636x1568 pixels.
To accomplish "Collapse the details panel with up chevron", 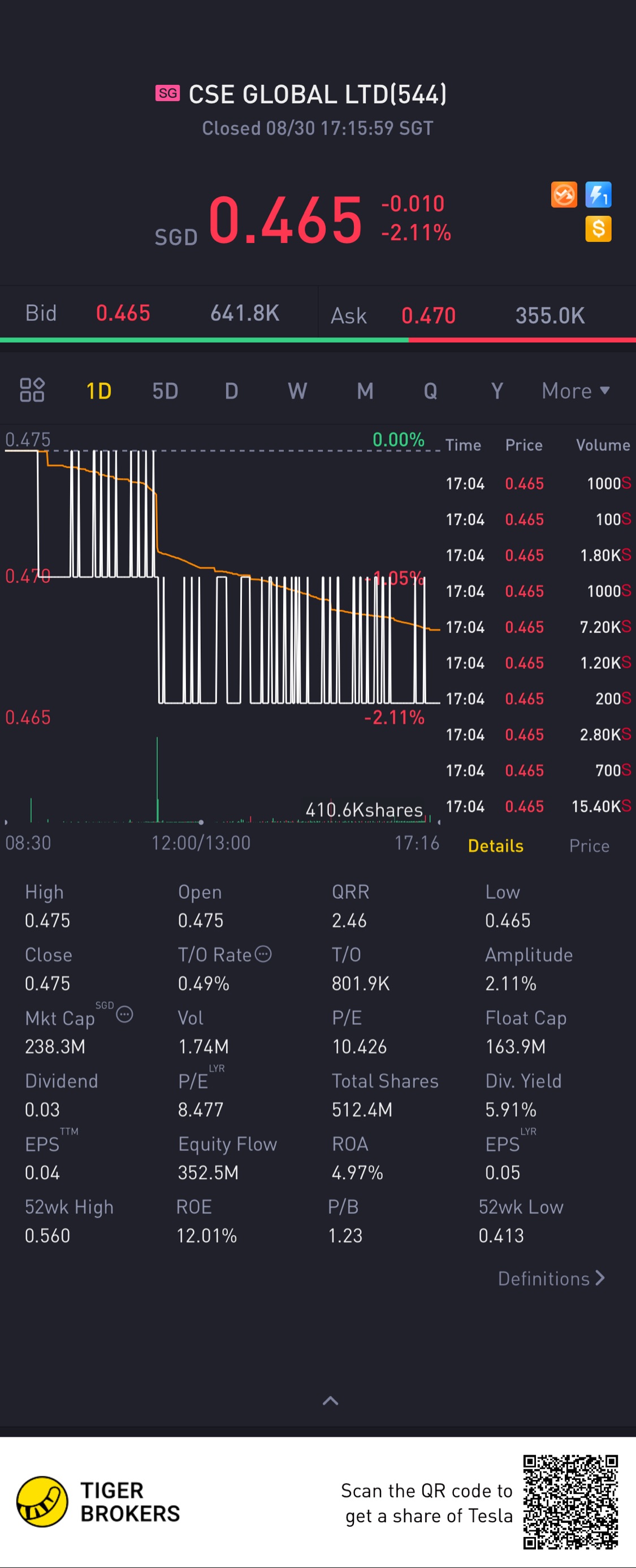I will pyautogui.click(x=330, y=1401).
